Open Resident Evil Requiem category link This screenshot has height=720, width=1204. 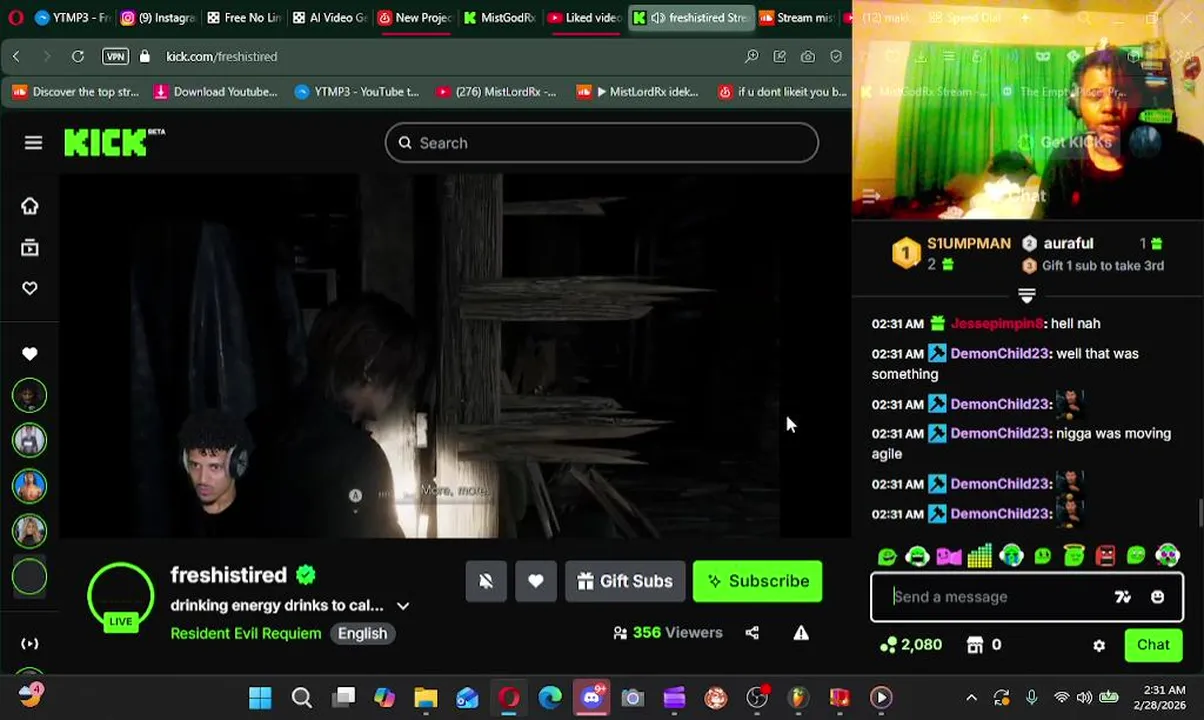coord(246,633)
